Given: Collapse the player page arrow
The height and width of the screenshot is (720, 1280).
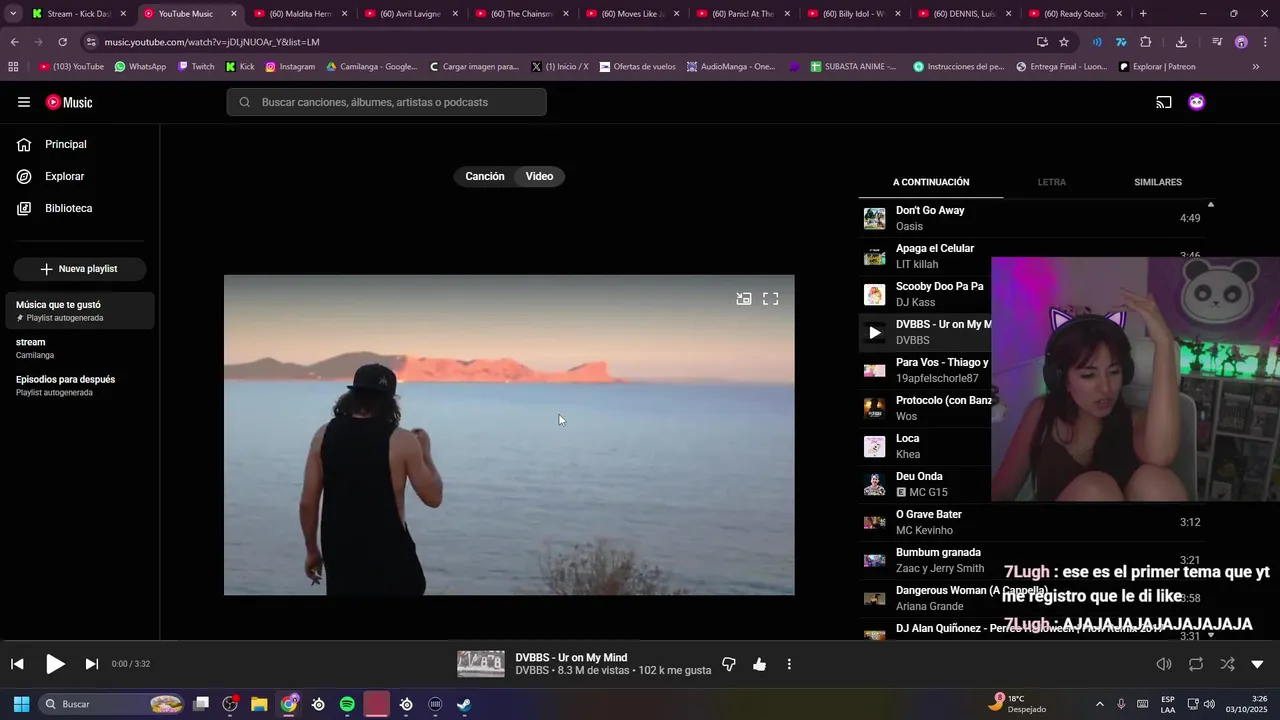Looking at the screenshot, I should coord(1257,664).
